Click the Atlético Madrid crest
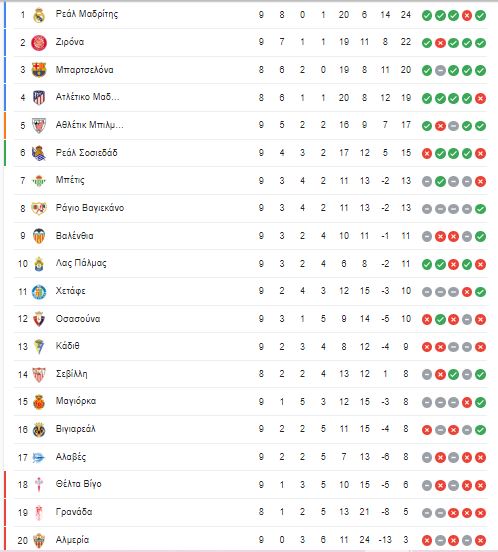This screenshot has height=552, width=498. tap(39, 98)
